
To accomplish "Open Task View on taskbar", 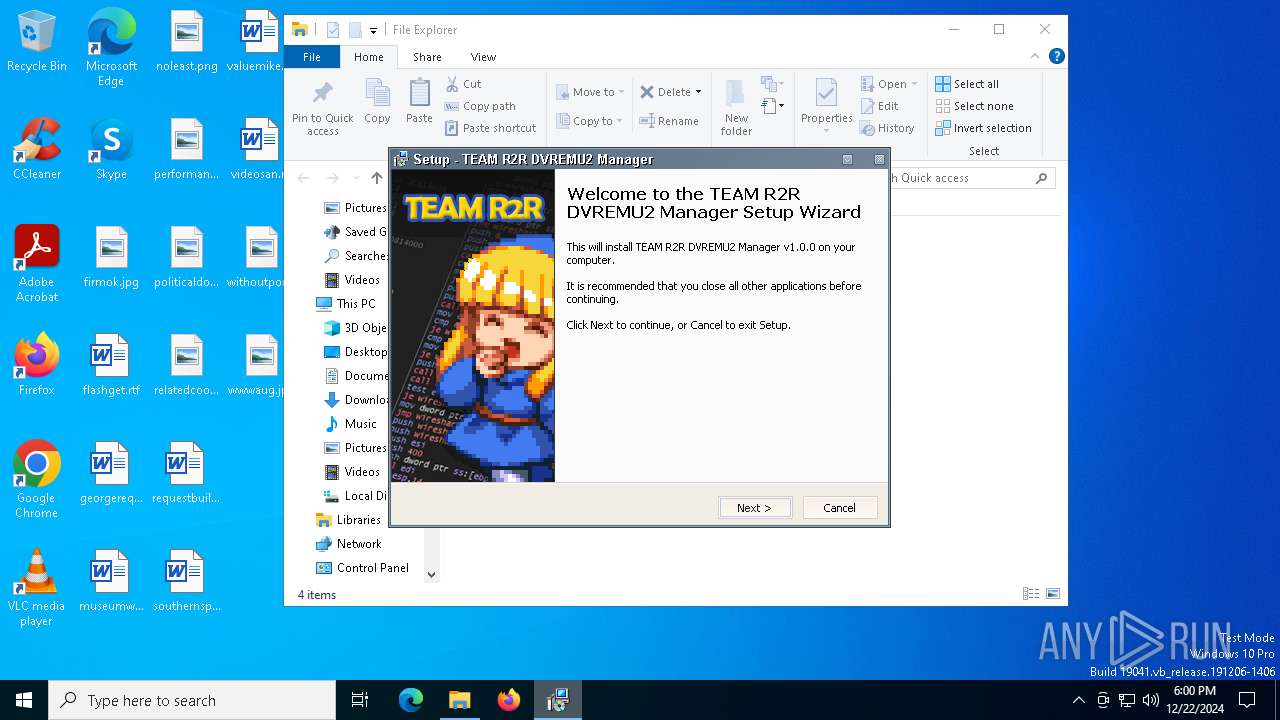I will click(x=360, y=700).
